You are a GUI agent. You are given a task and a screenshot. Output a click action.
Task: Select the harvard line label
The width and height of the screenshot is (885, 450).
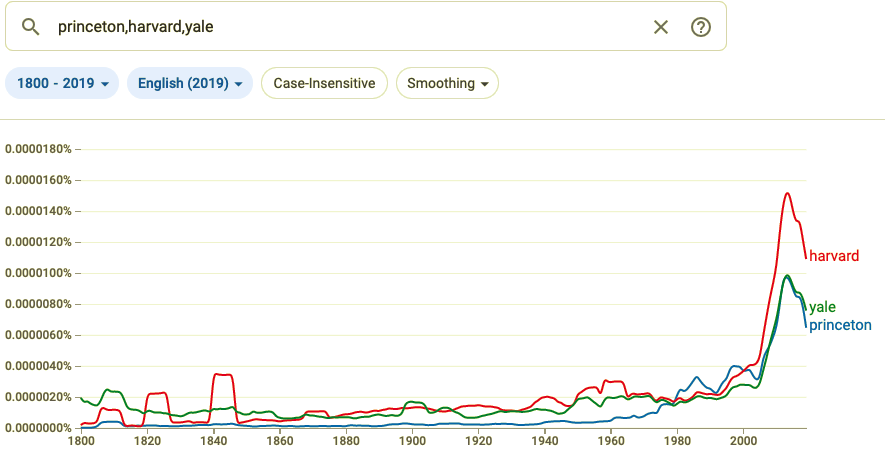(833, 256)
